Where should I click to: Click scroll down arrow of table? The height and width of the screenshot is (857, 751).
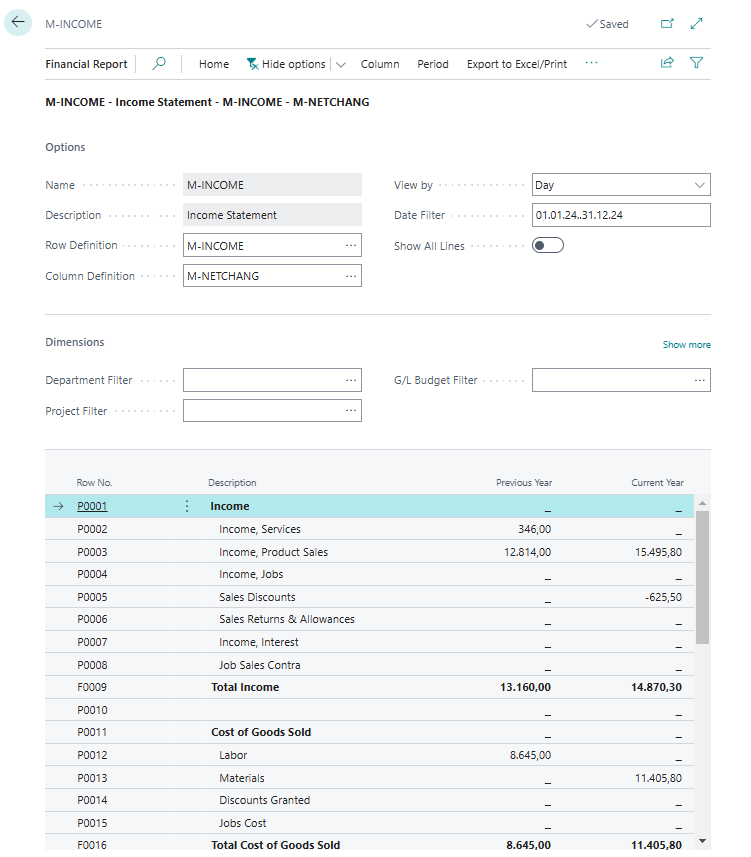703,841
